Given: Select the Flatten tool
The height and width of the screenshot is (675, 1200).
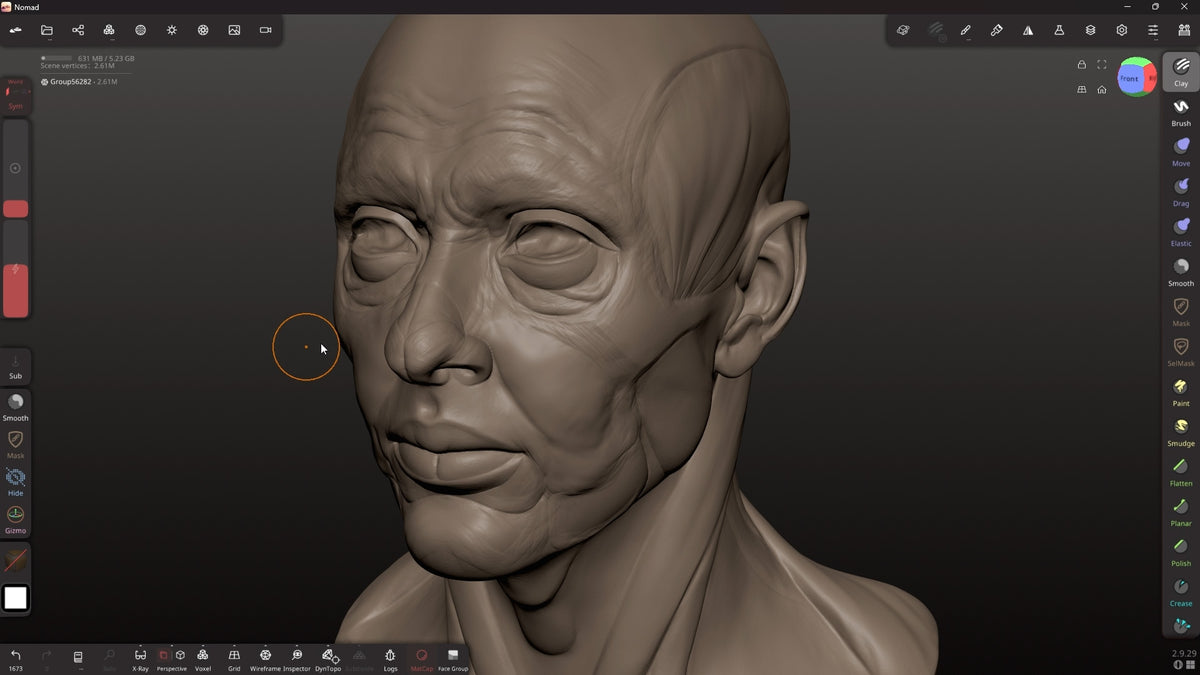Looking at the screenshot, I should click(x=1181, y=471).
